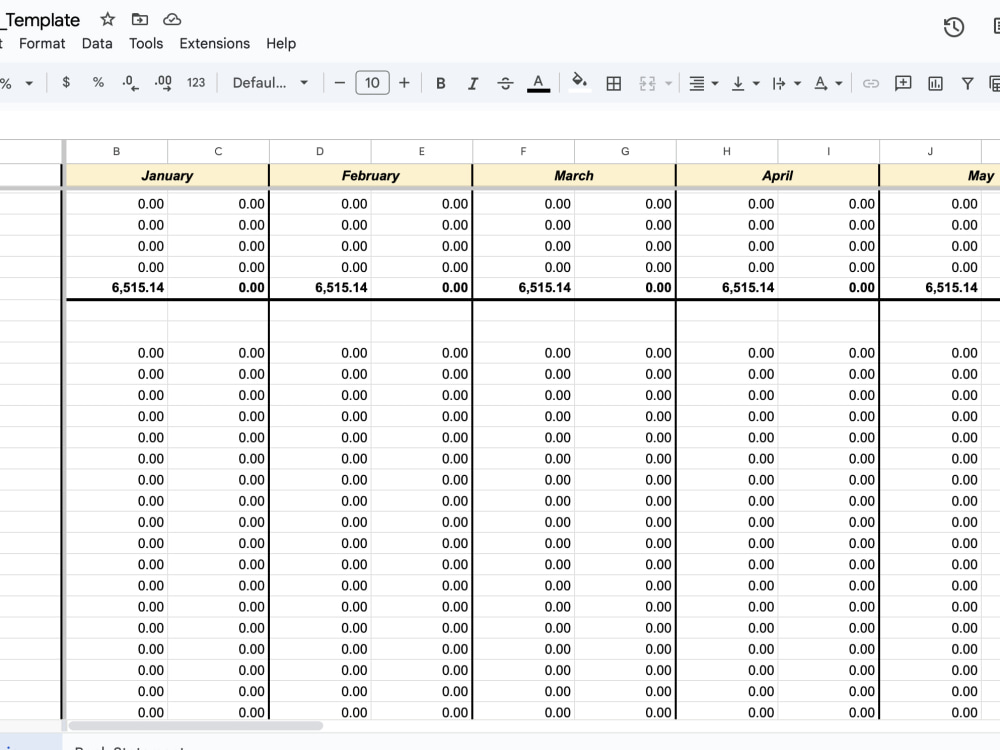Click the March header cell
The image size is (1000, 750).
[574, 175]
